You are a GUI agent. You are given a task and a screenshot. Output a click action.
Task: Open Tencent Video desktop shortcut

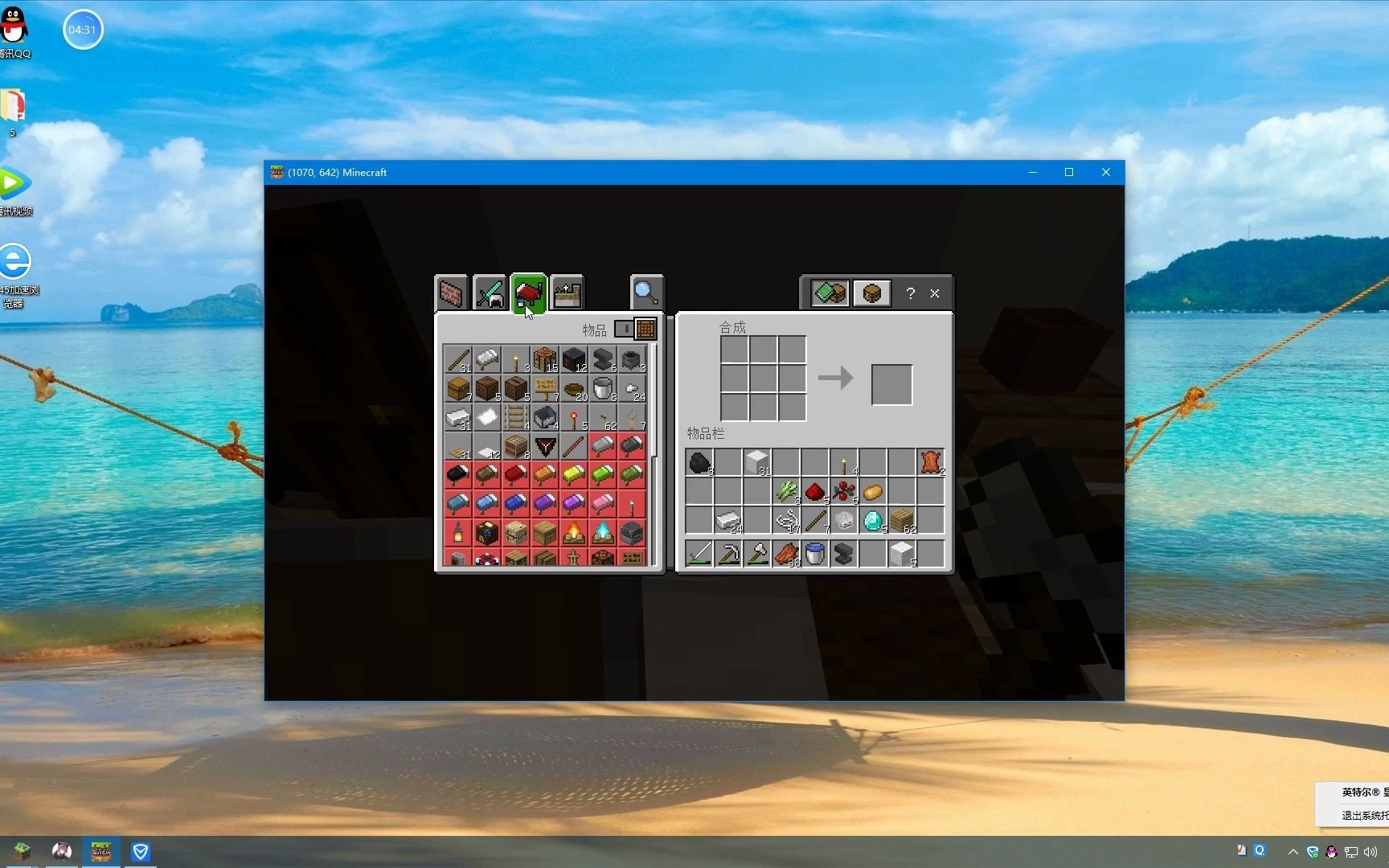click(14, 191)
